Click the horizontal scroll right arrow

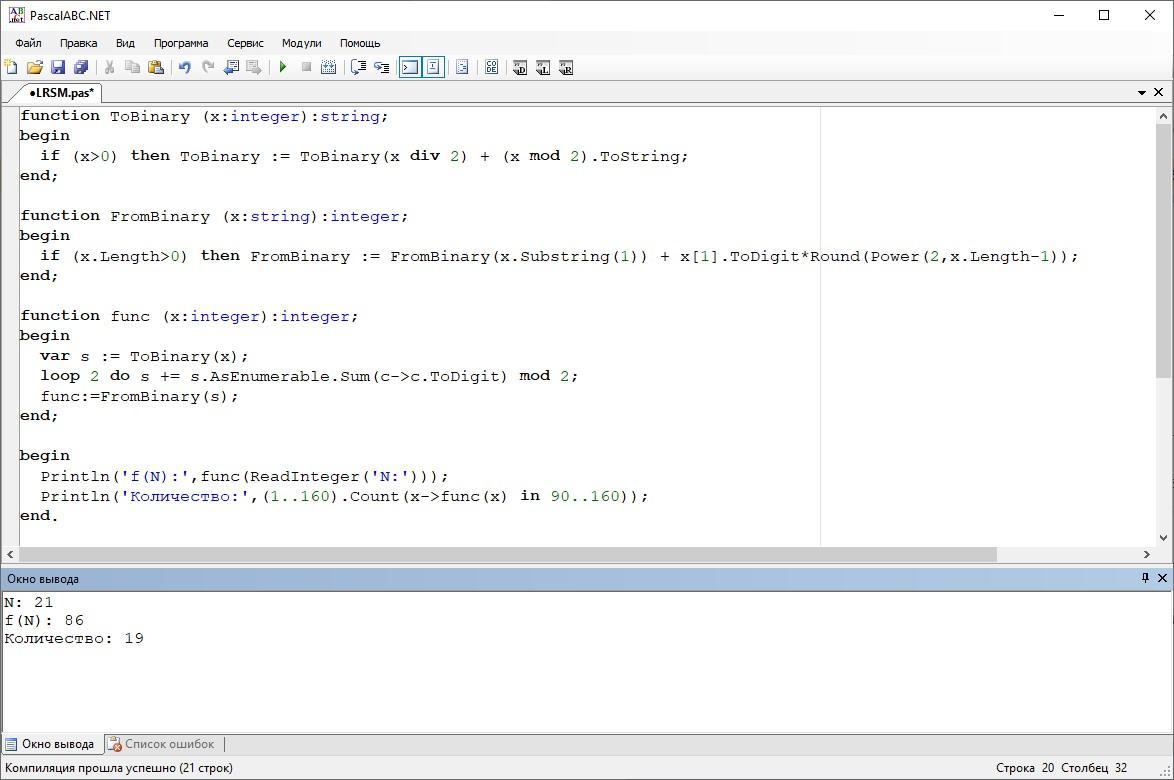pos(1146,555)
